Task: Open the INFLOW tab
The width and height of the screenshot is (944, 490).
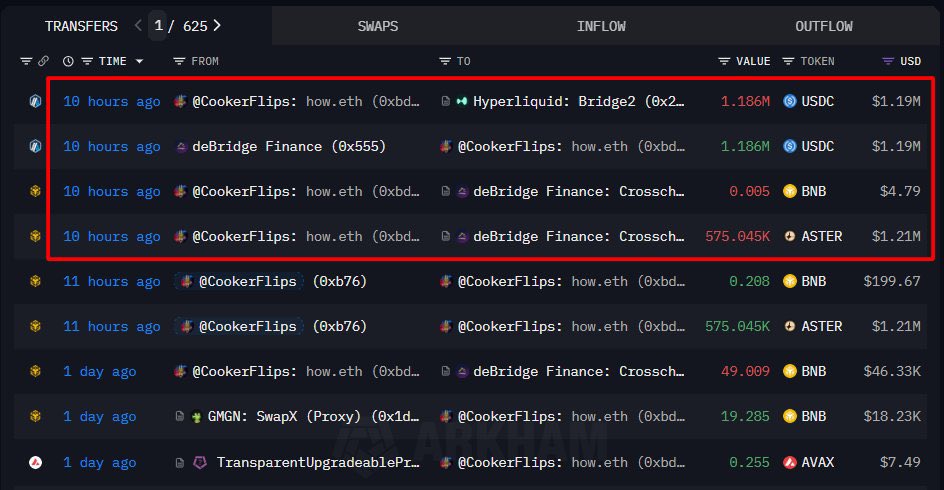Action: [x=601, y=26]
